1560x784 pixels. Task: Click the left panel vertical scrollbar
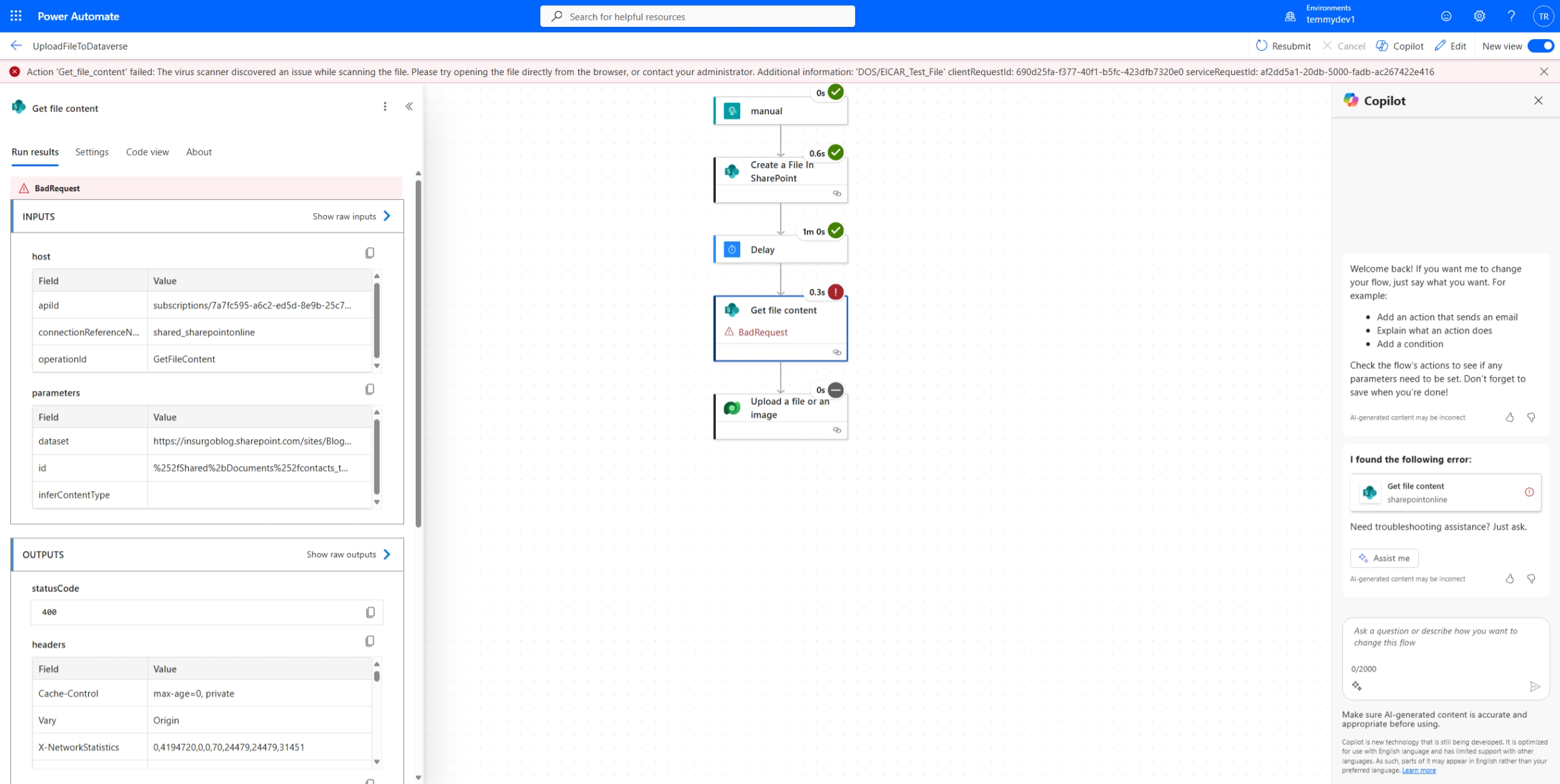click(418, 353)
